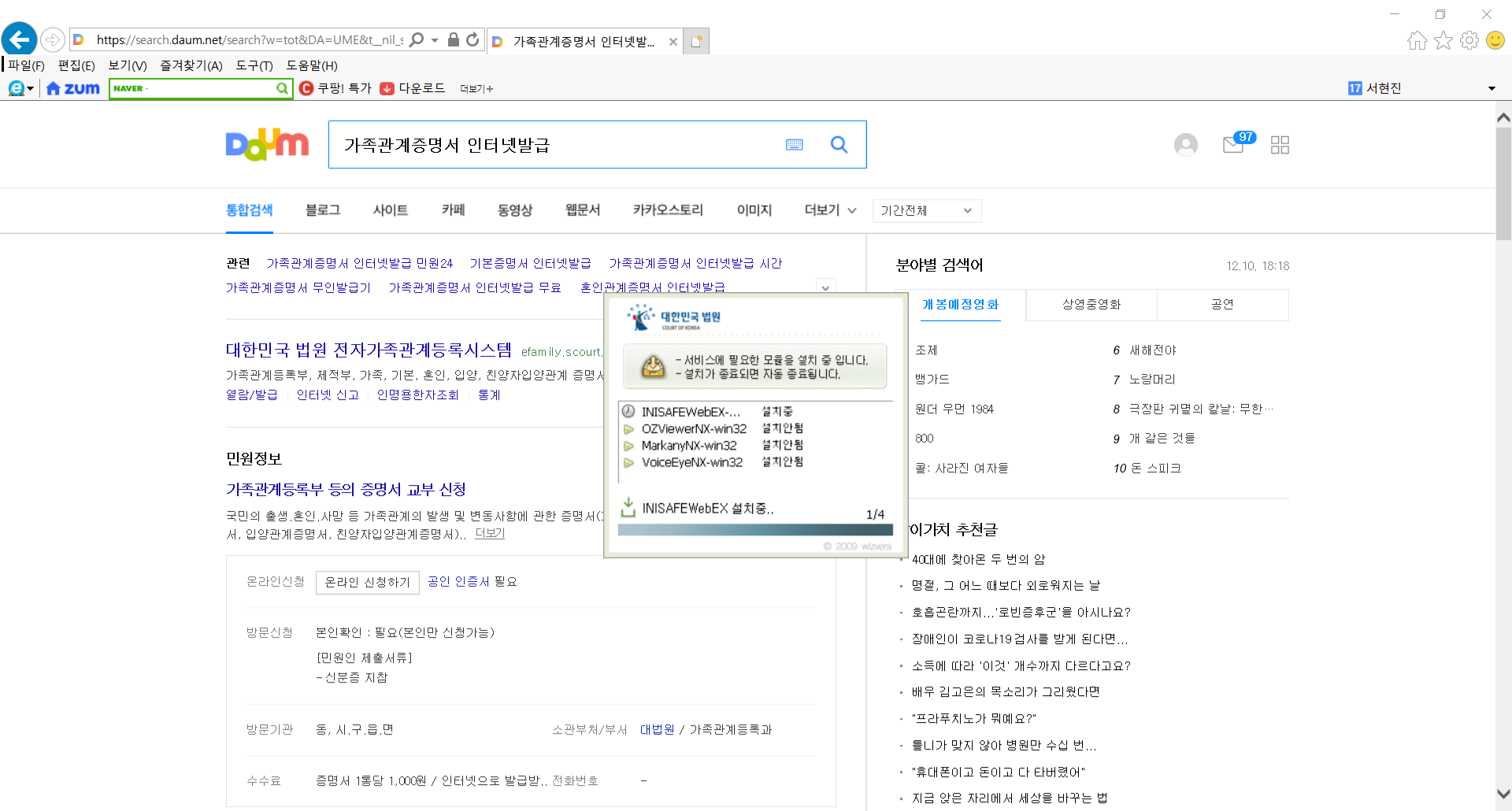Open the virtual keyboard icon in search box

(x=794, y=145)
